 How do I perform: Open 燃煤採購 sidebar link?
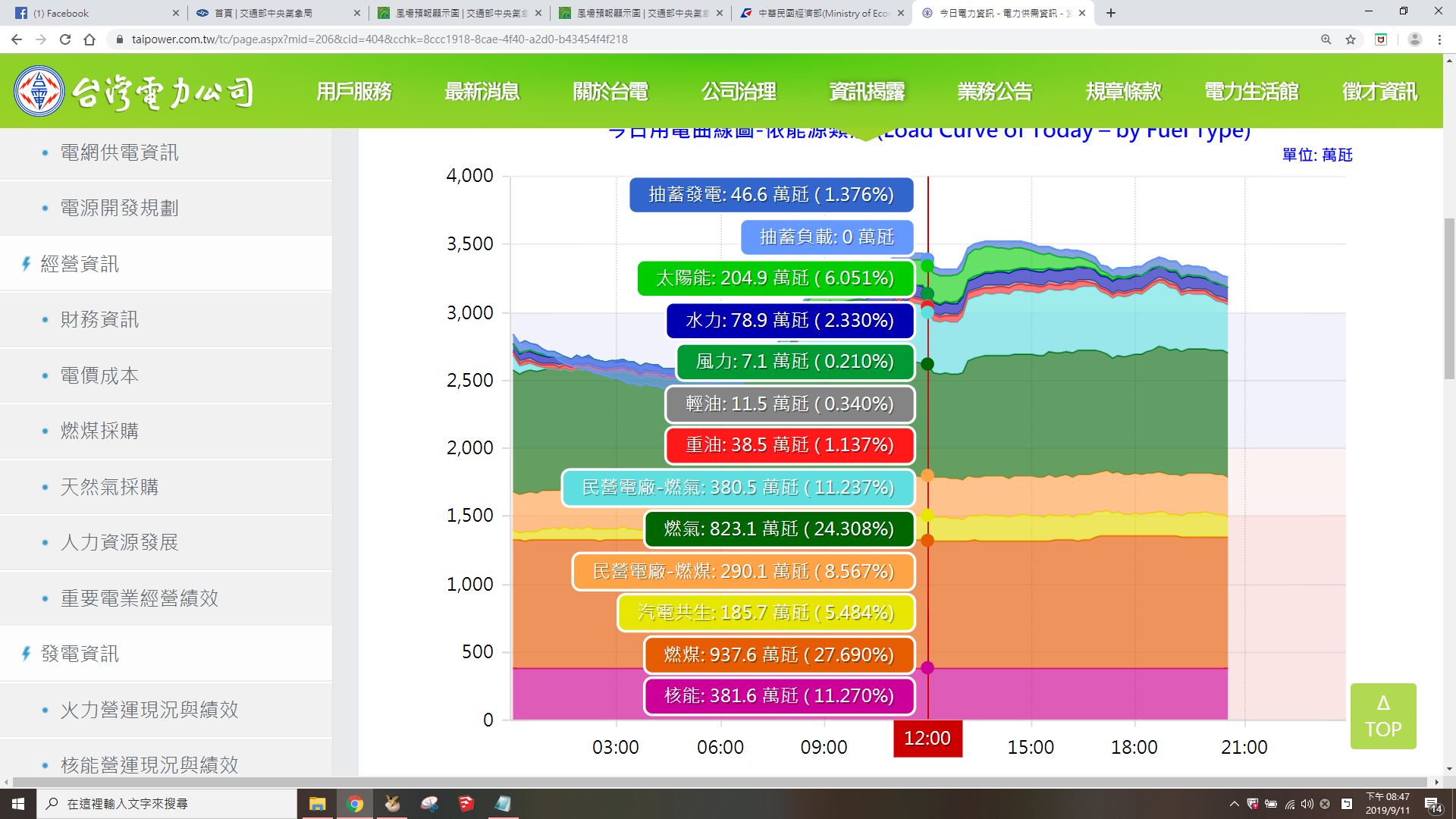pos(99,431)
